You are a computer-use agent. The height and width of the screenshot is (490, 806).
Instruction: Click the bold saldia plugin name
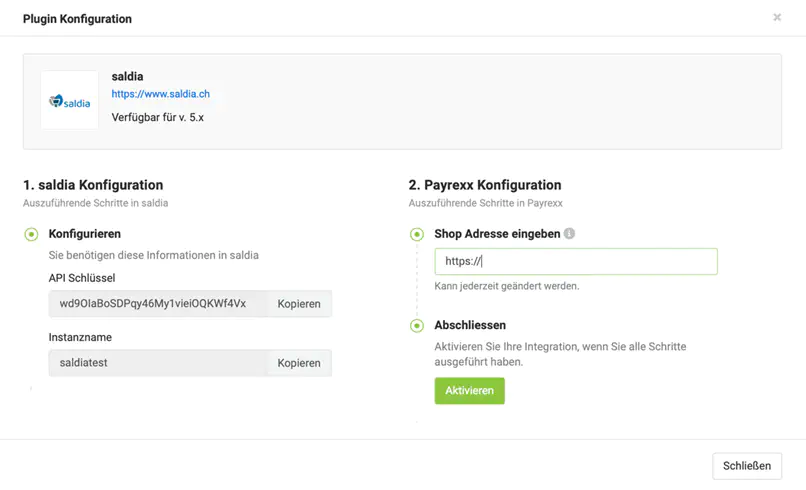[x=127, y=76]
